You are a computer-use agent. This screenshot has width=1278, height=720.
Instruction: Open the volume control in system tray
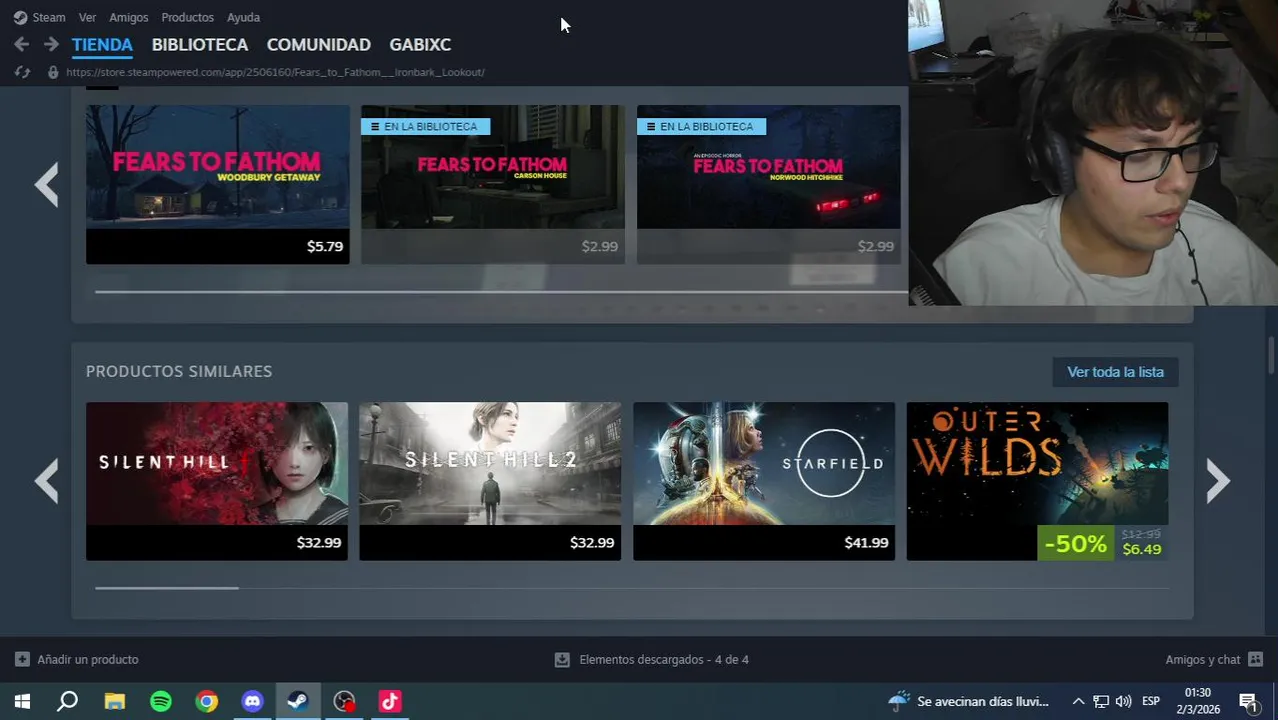tap(1123, 701)
